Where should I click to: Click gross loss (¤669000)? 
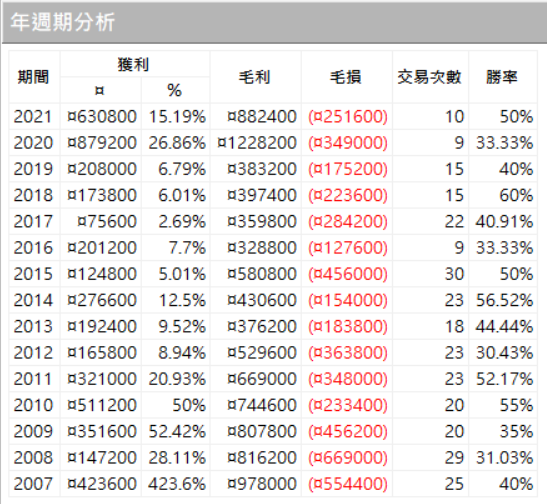[348, 458]
